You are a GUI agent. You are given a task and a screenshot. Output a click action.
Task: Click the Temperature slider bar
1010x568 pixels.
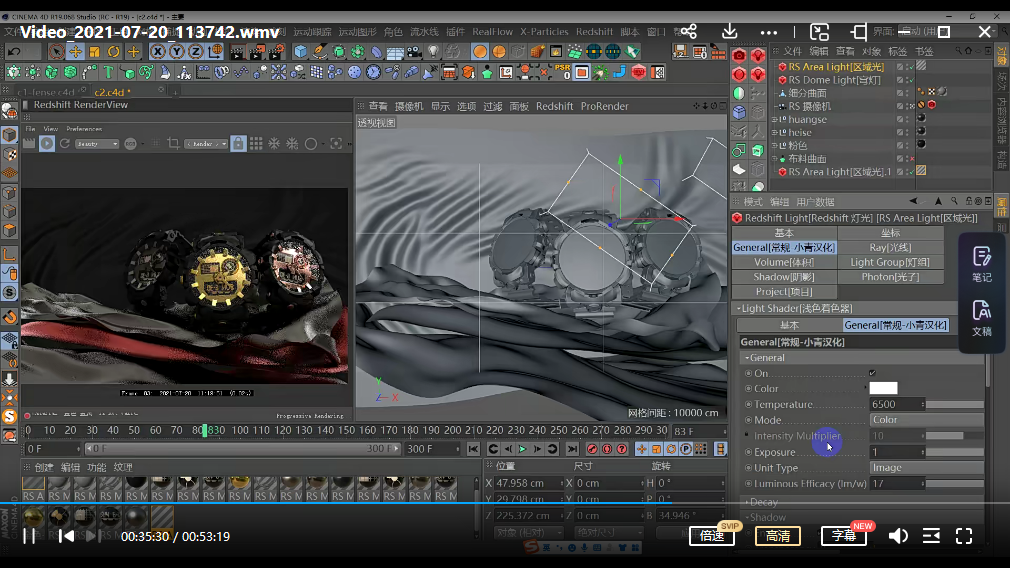tap(955, 404)
